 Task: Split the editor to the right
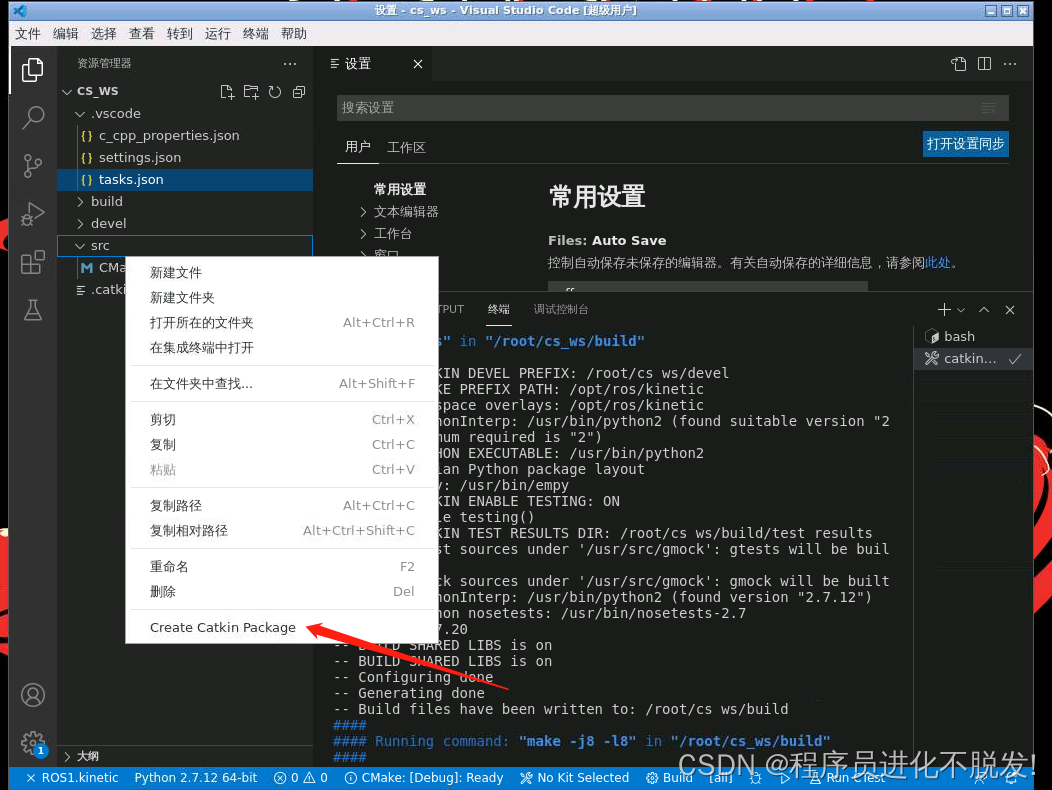[984, 64]
